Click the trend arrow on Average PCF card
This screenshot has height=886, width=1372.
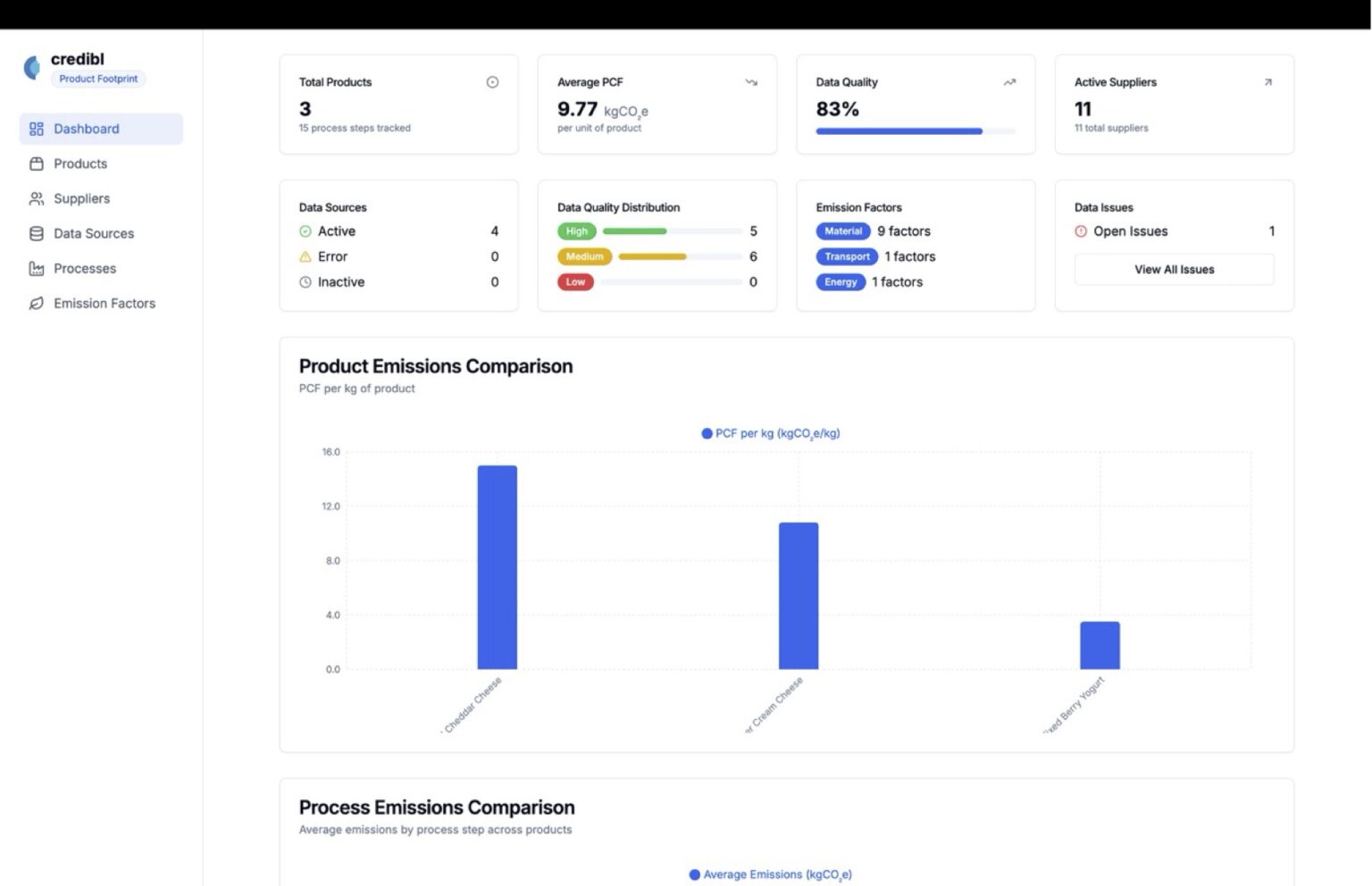(751, 81)
